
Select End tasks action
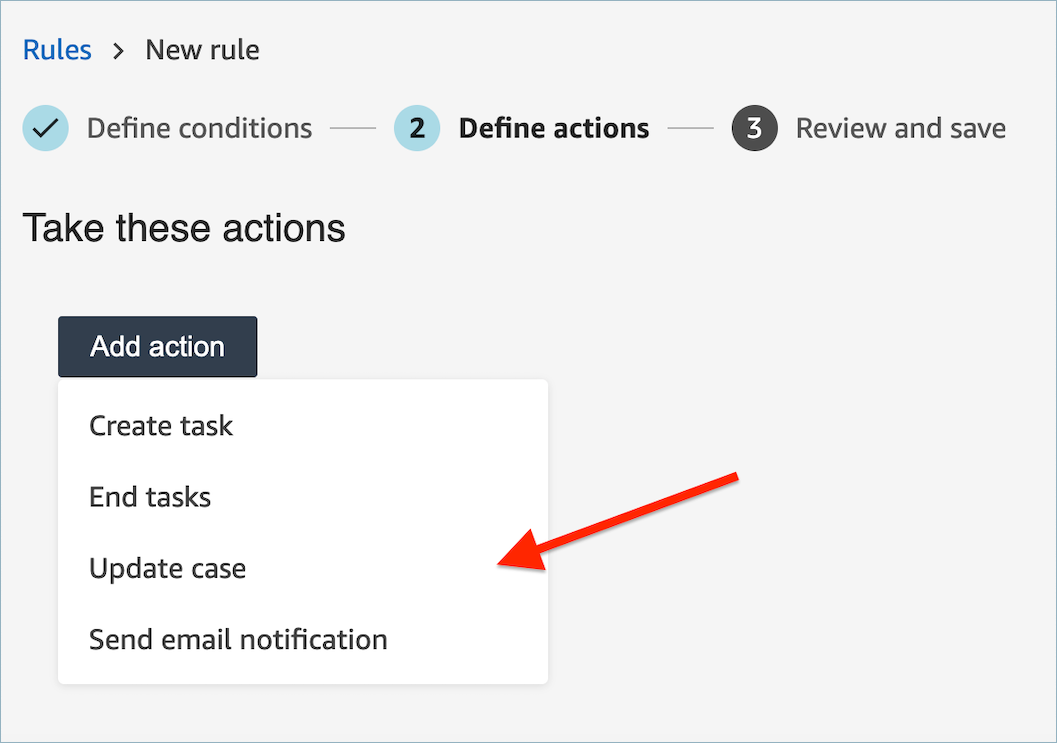click(150, 497)
